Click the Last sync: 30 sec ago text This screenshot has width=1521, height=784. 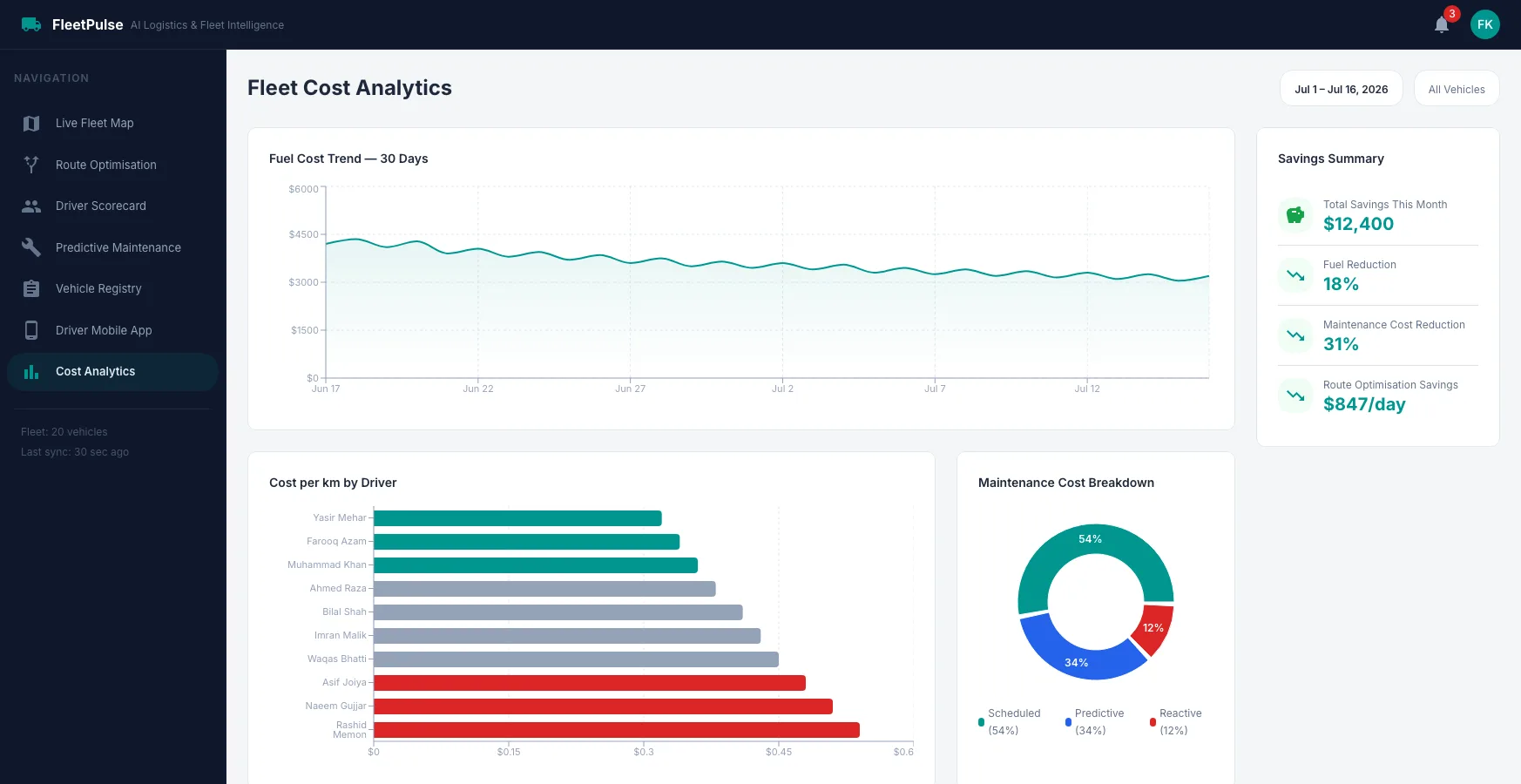(75, 452)
